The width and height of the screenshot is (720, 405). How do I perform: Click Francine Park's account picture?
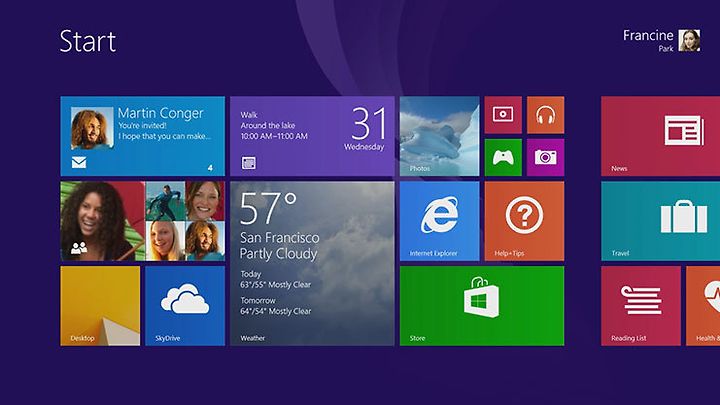click(x=690, y=40)
